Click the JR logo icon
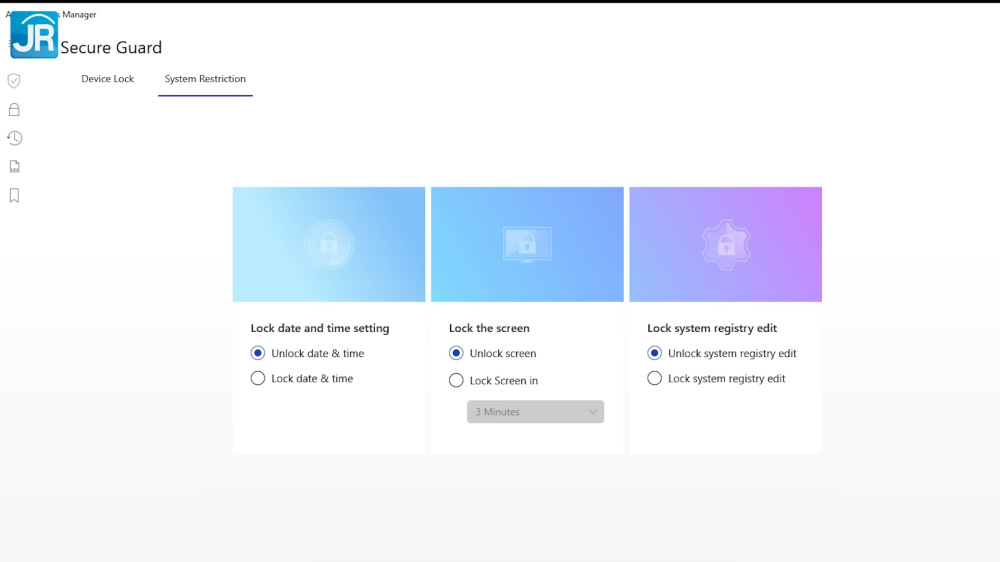Screen dimensions: 1000x562 click(x=34, y=35)
